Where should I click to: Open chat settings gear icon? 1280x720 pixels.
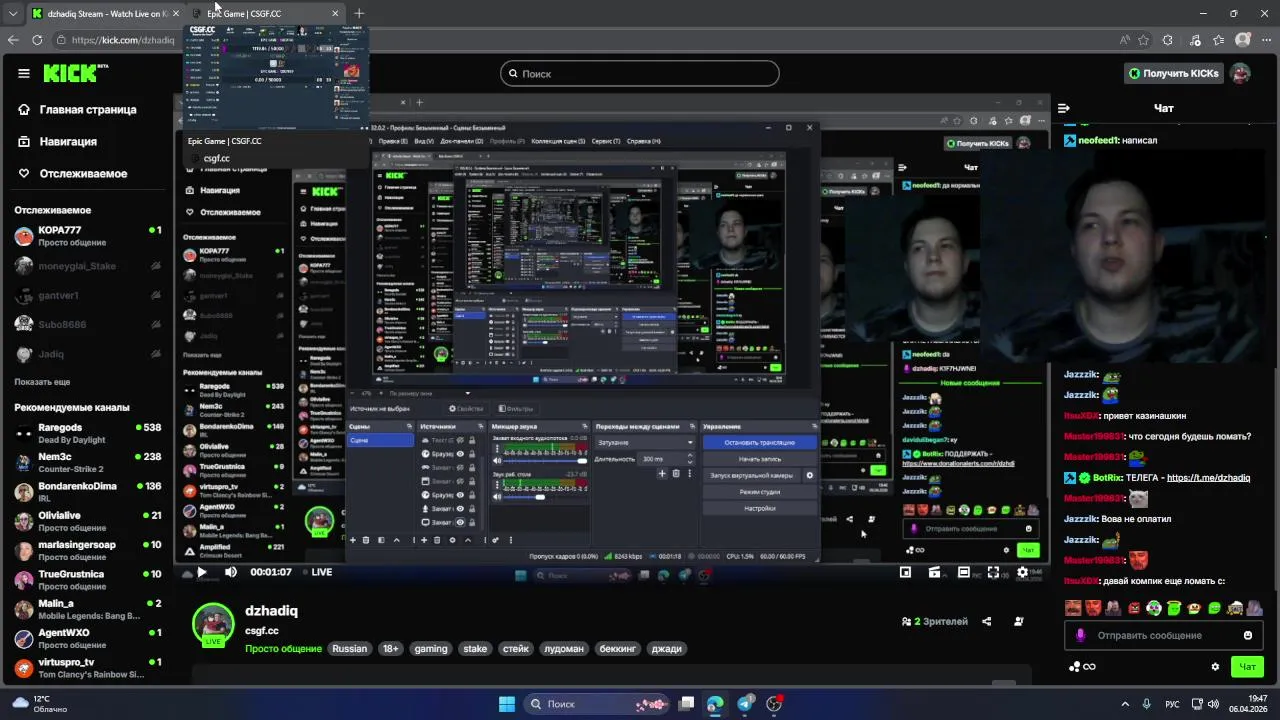[x=1216, y=667]
